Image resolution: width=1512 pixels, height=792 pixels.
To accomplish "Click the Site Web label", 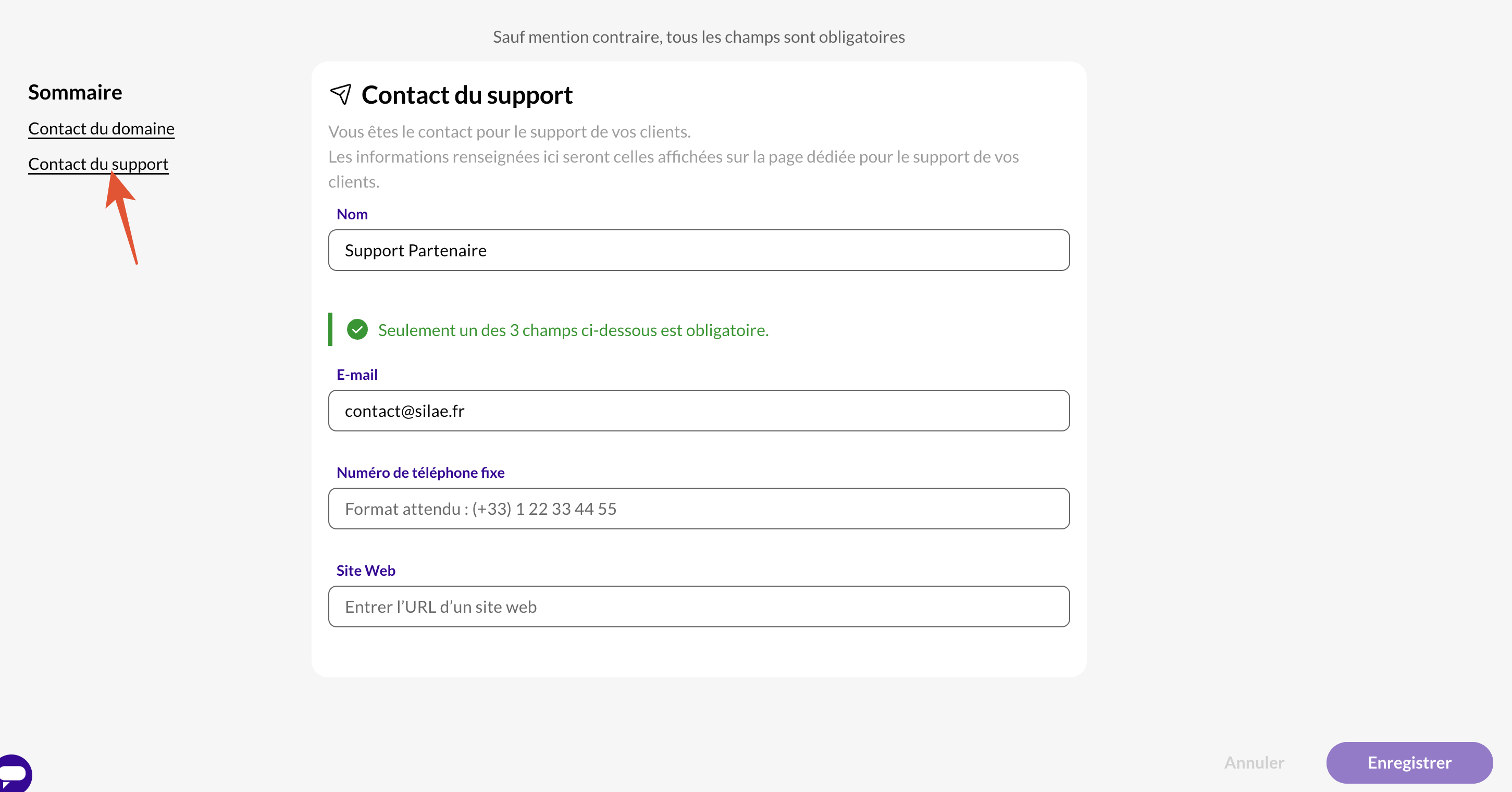I will click(366, 571).
